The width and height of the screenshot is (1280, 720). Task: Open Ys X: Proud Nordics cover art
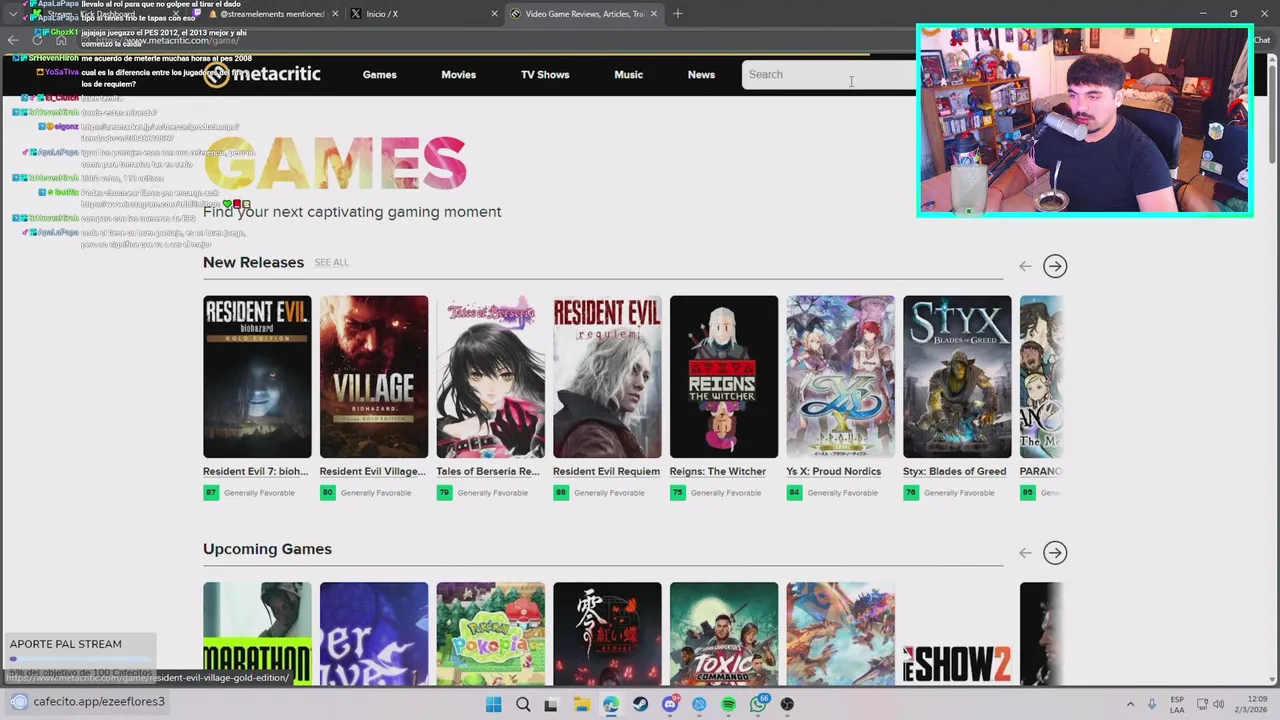pyautogui.click(x=841, y=377)
